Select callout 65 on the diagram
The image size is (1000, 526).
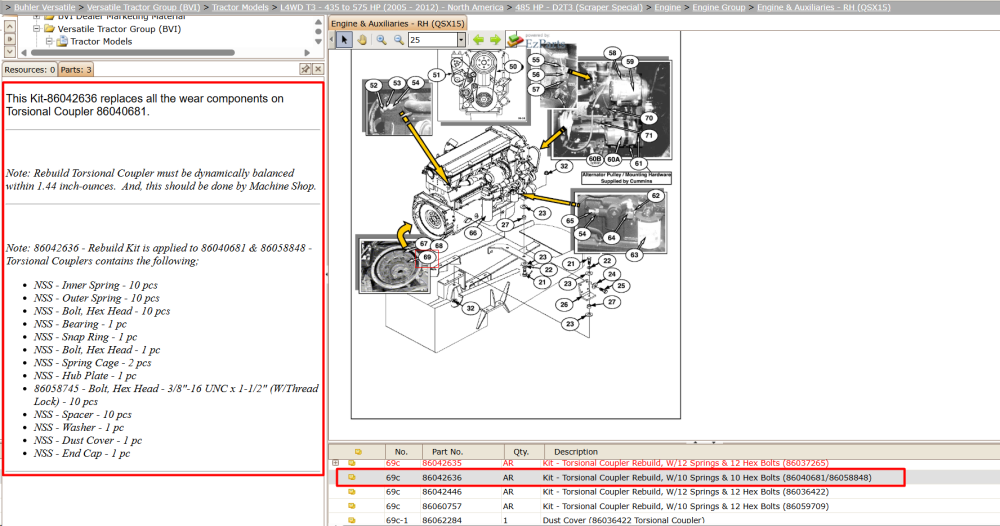click(570, 221)
